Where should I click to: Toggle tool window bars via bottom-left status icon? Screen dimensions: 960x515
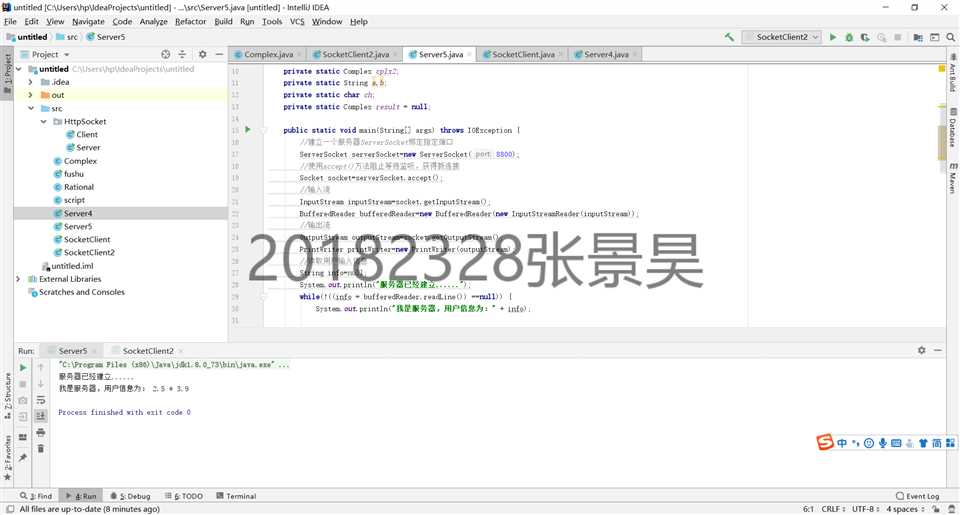pos(9,509)
